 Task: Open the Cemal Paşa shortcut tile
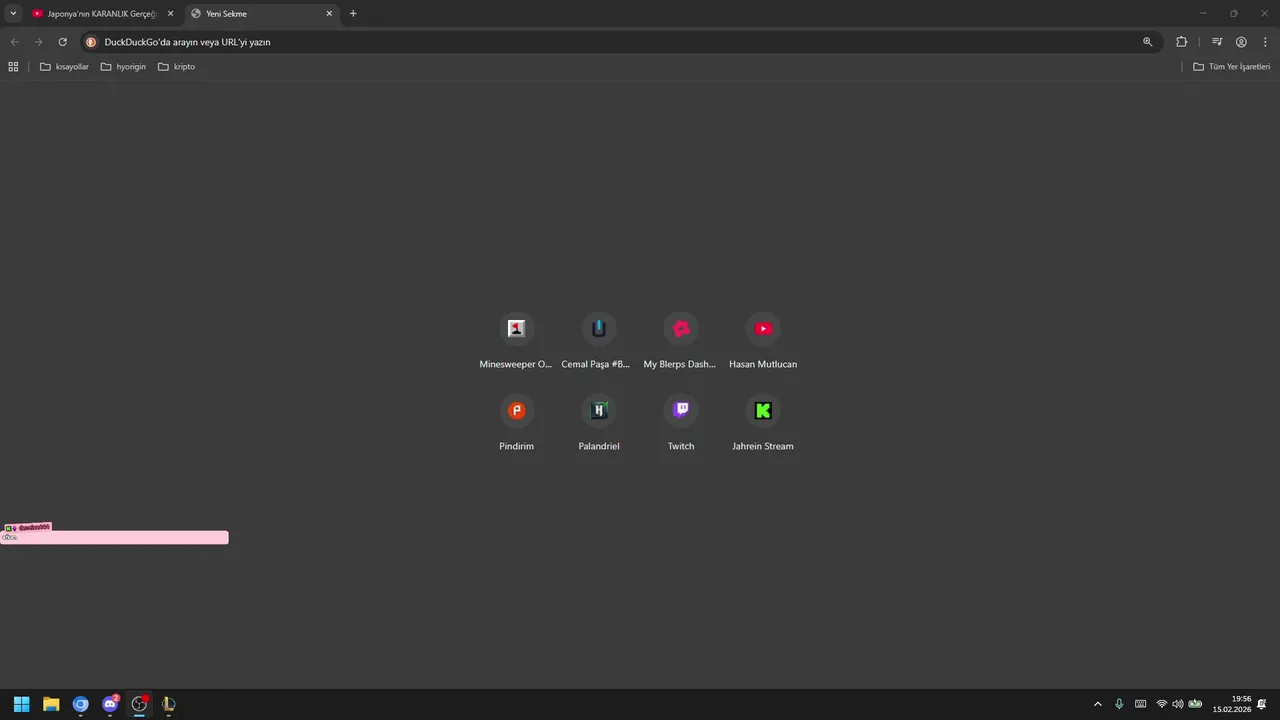click(x=598, y=340)
